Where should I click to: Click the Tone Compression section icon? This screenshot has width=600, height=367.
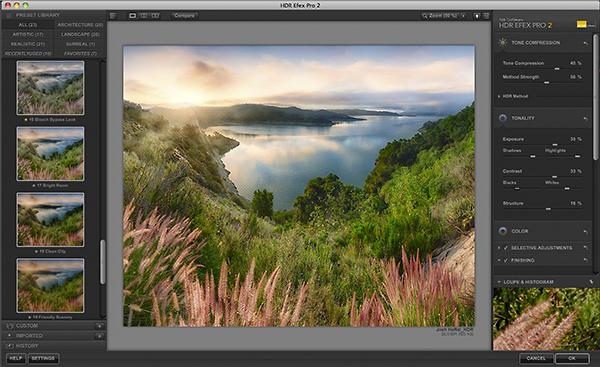[x=503, y=42]
